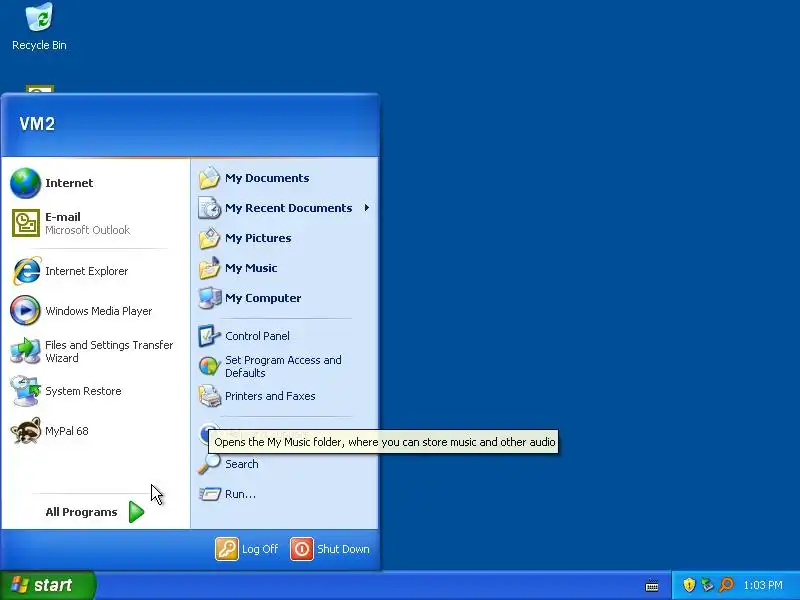This screenshot has height=600, width=800.
Task: Select the Internet menu label
Action: (x=69, y=183)
